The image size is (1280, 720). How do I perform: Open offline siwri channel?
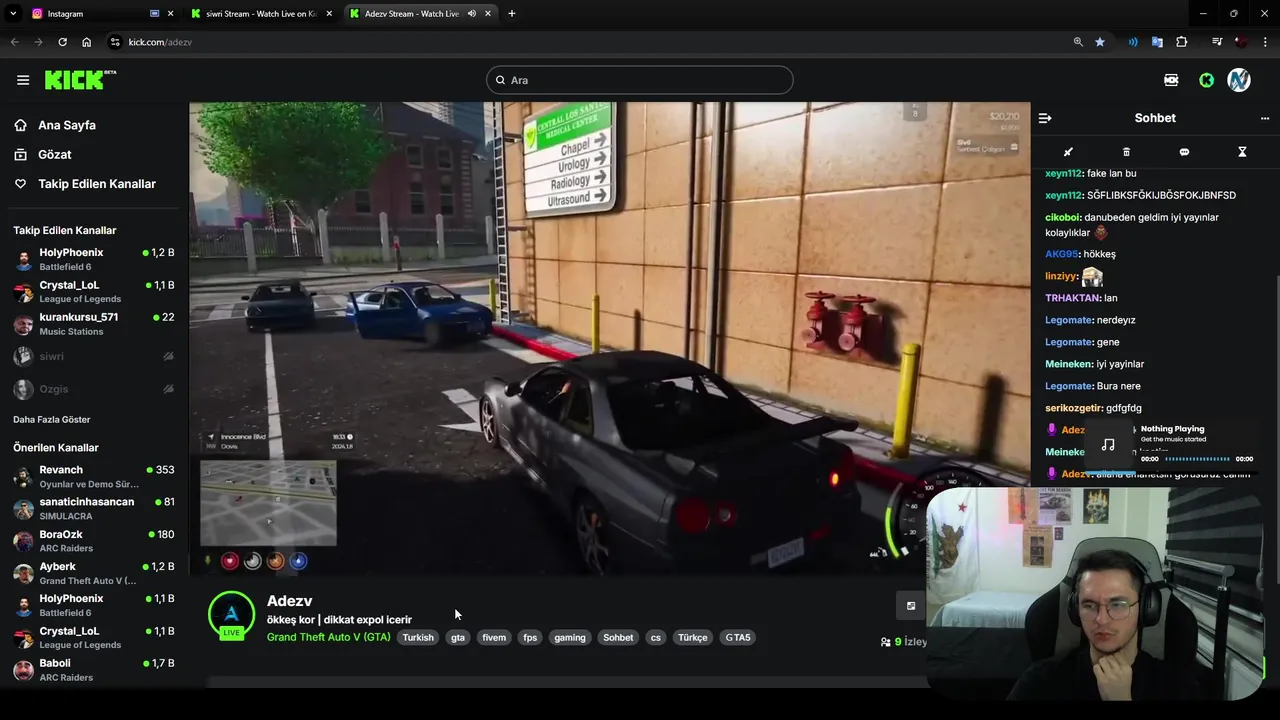point(94,356)
